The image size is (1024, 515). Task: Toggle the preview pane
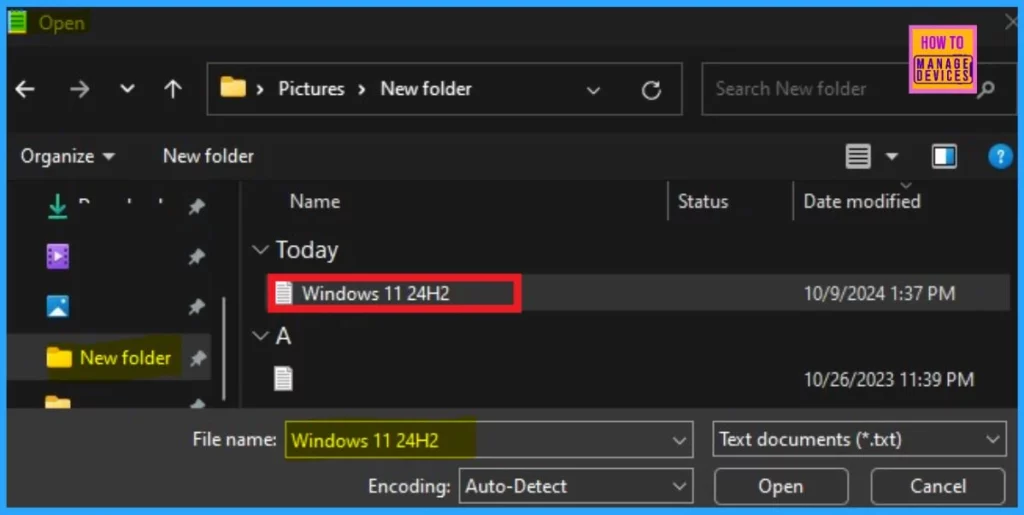coord(944,156)
